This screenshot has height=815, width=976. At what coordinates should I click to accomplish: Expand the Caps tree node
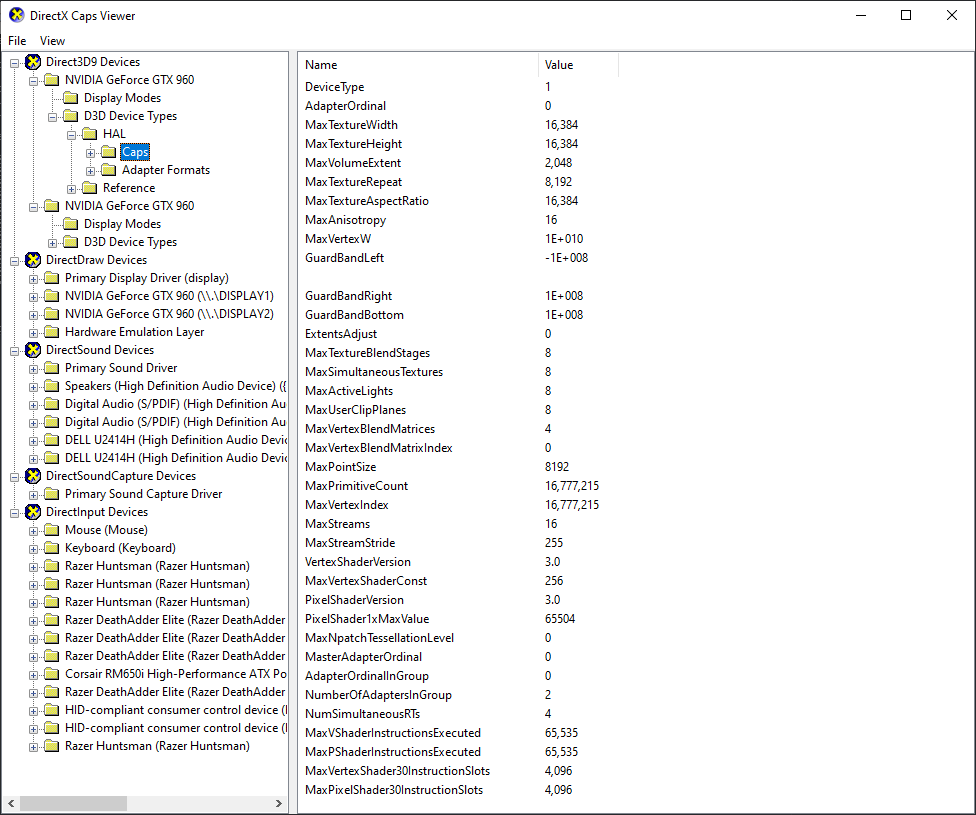coord(91,153)
